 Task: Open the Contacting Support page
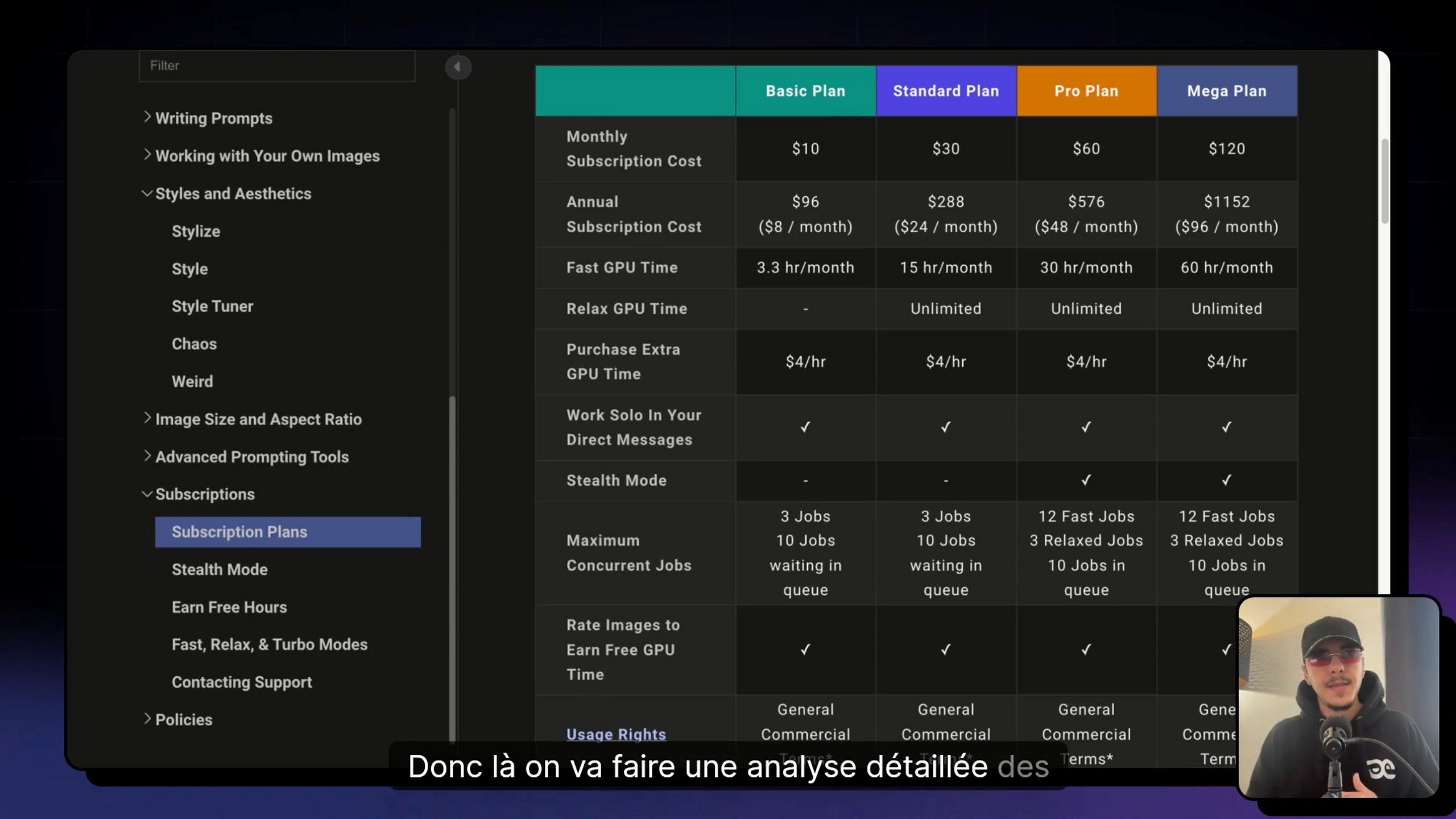coord(242,682)
